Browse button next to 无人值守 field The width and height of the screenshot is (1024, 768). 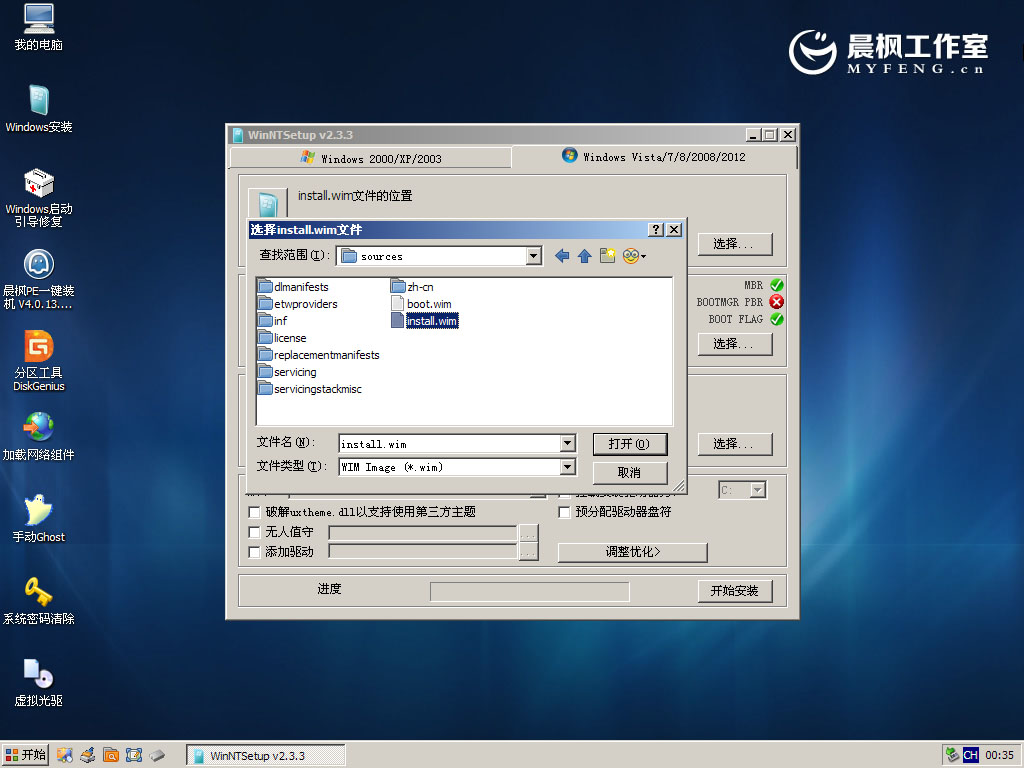[528, 533]
